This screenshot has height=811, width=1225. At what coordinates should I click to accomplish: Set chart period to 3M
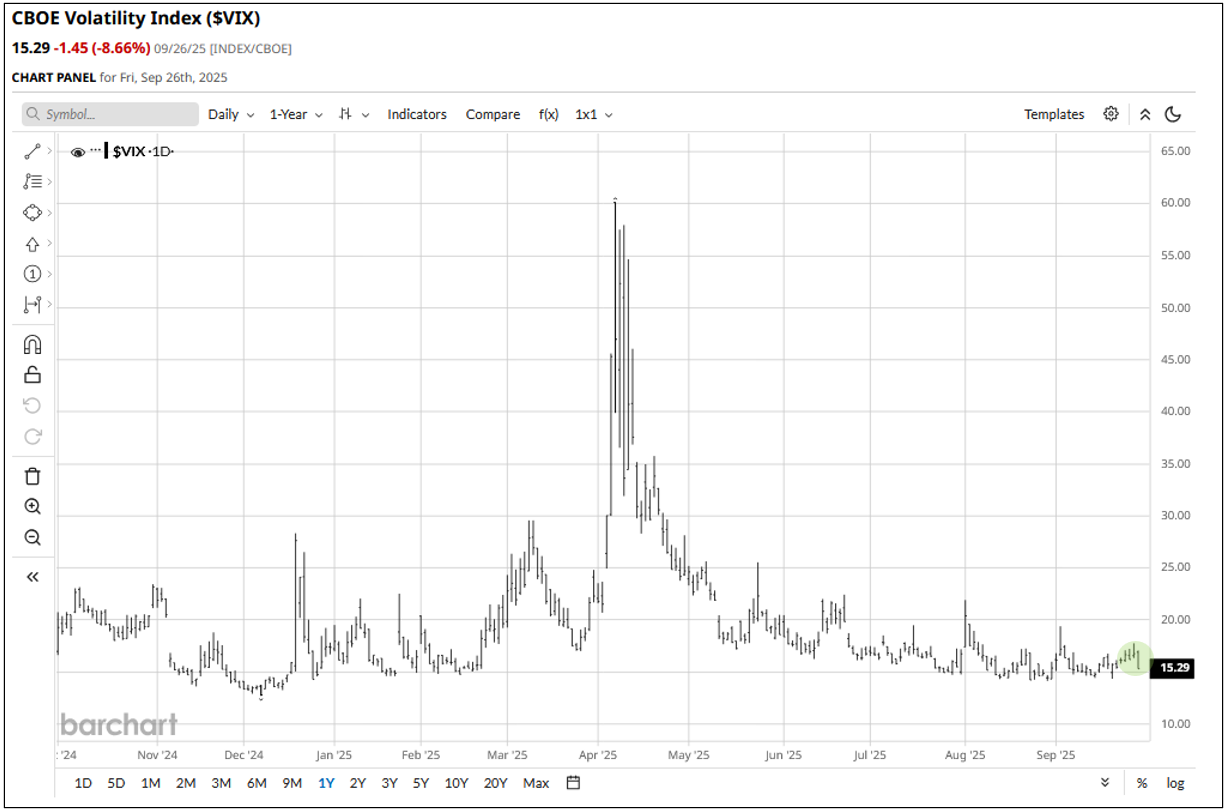(x=221, y=783)
